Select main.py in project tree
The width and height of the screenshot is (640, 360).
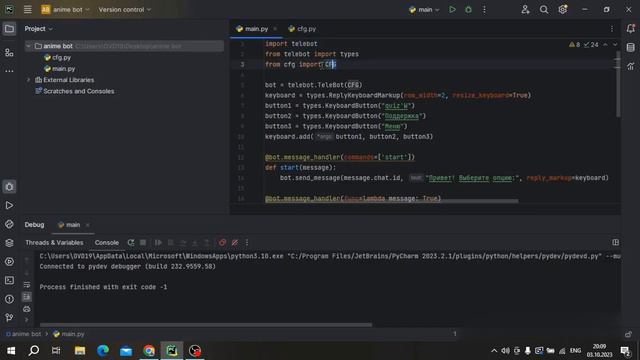pyautogui.click(x=60, y=69)
